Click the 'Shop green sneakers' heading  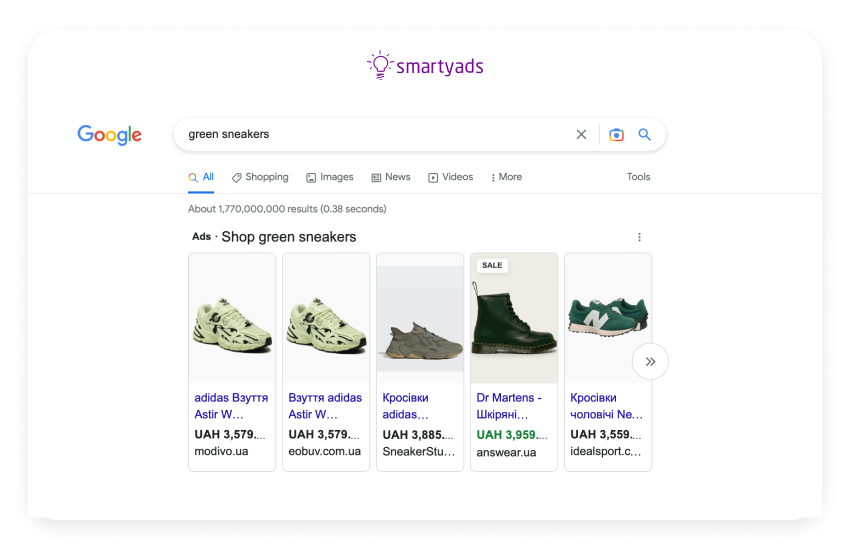point(289,237)
